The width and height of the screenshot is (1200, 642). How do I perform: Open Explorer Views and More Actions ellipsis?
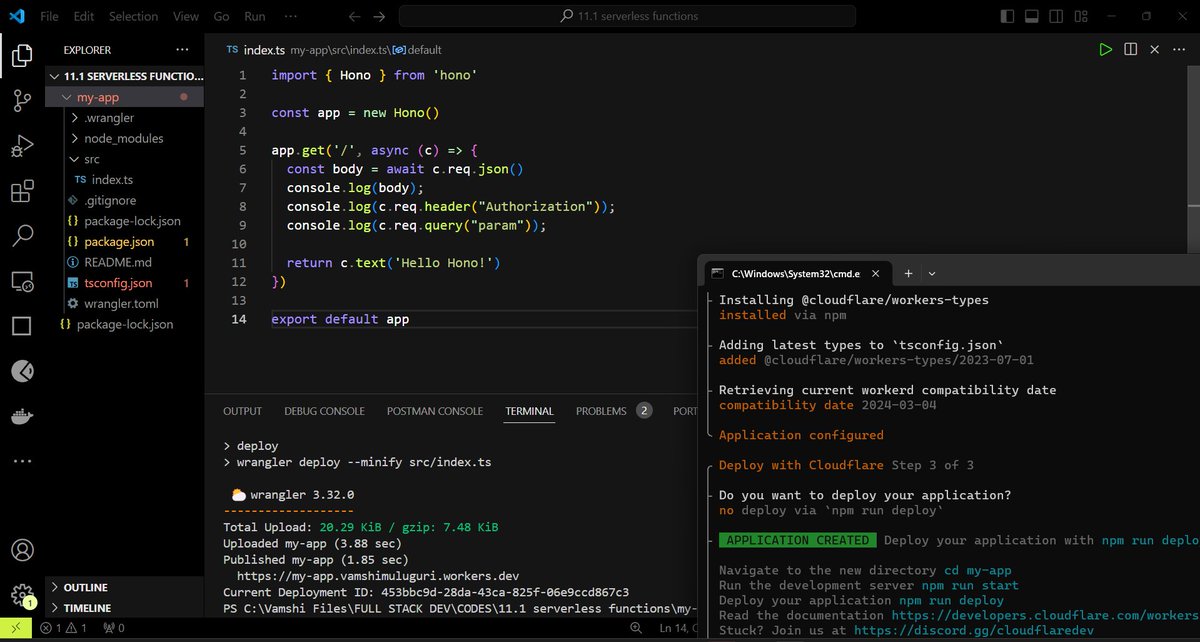coord(181,49)
